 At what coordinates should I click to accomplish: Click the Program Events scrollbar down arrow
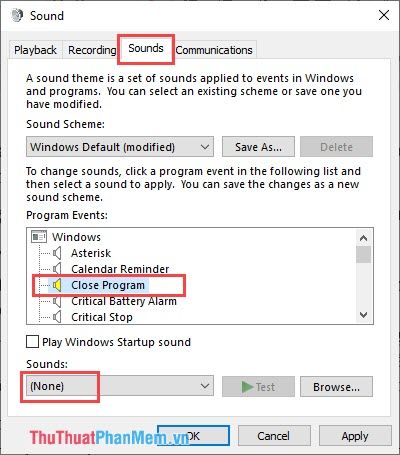click(364, 315)
